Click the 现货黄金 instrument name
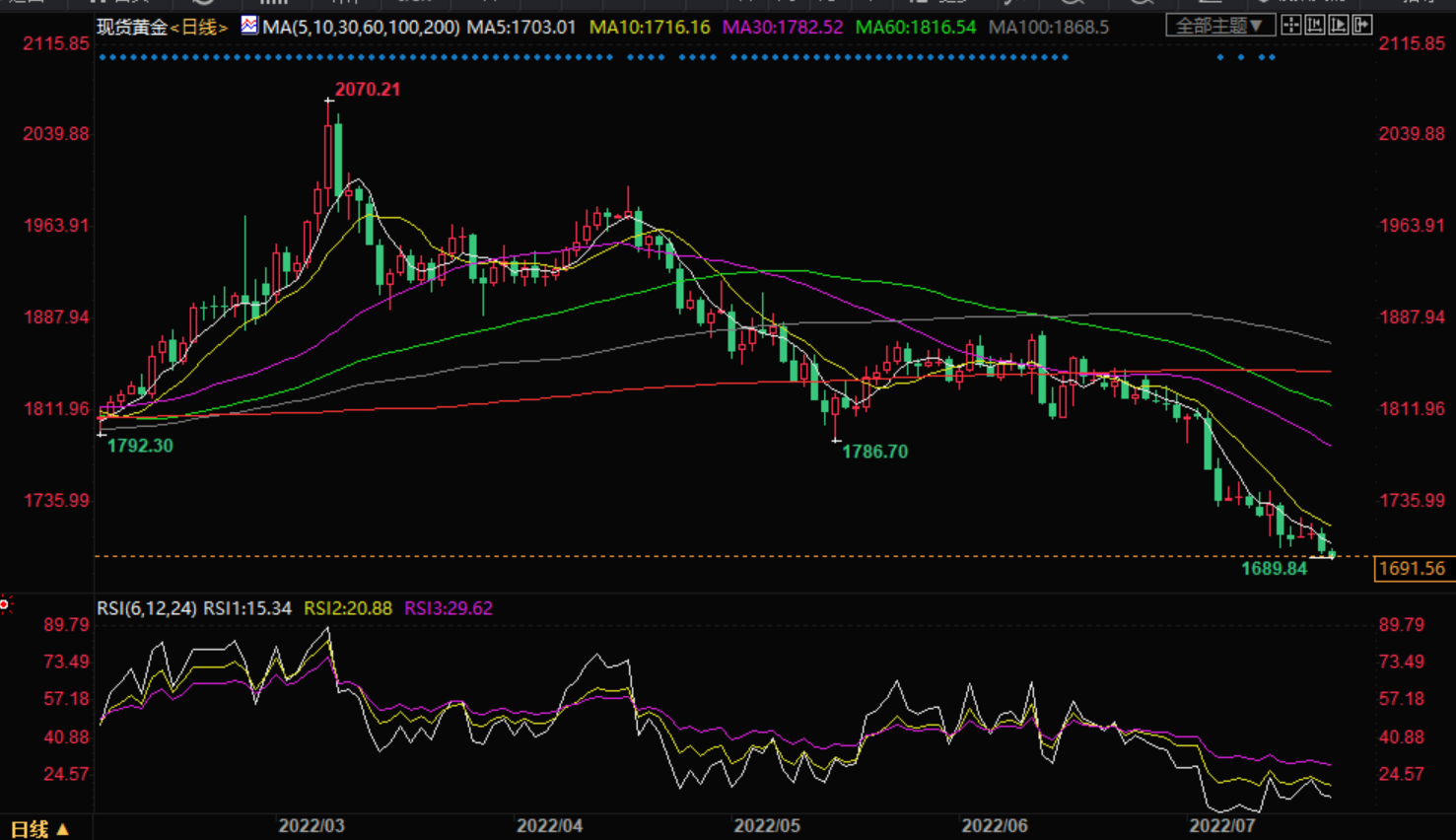This screenshot has height=840, width=1456. 132,28
